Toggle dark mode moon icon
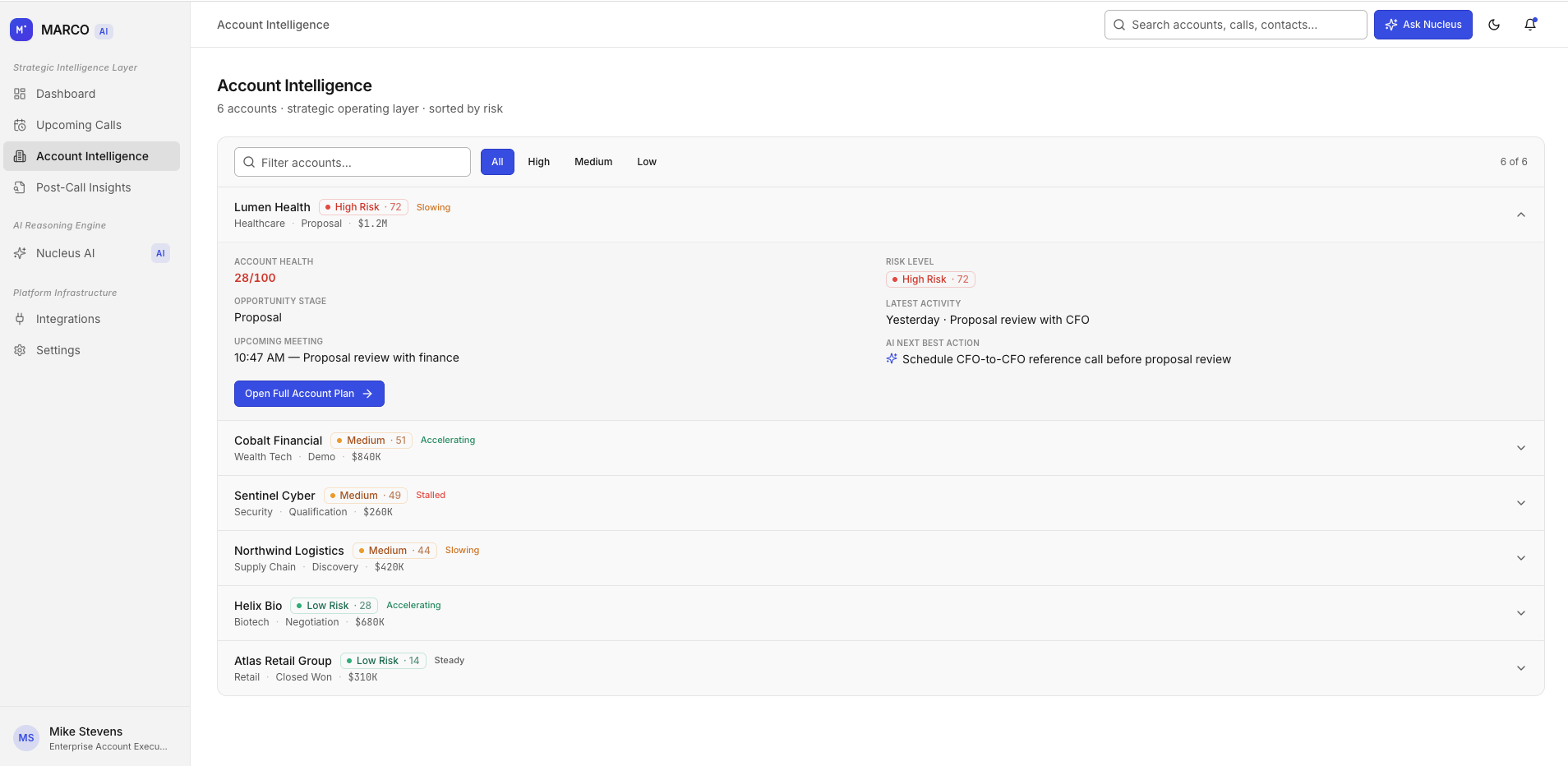This screenshot has width=1568, height=766. pos(1494,25)
